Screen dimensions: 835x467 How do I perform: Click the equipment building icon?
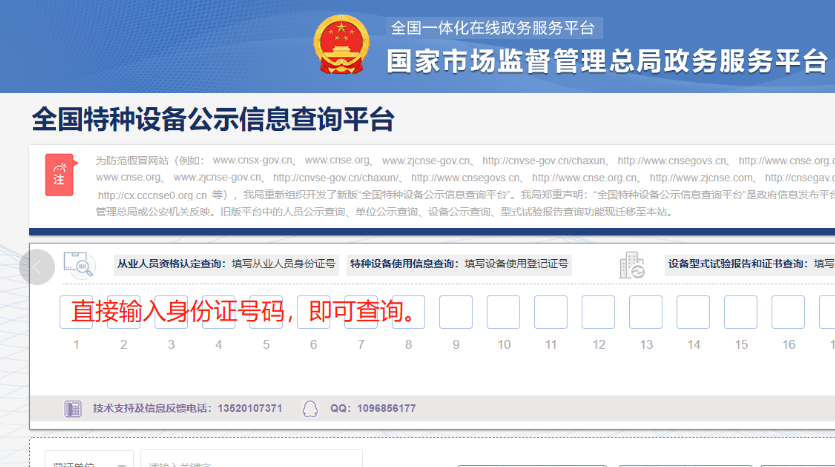[632, 264]
